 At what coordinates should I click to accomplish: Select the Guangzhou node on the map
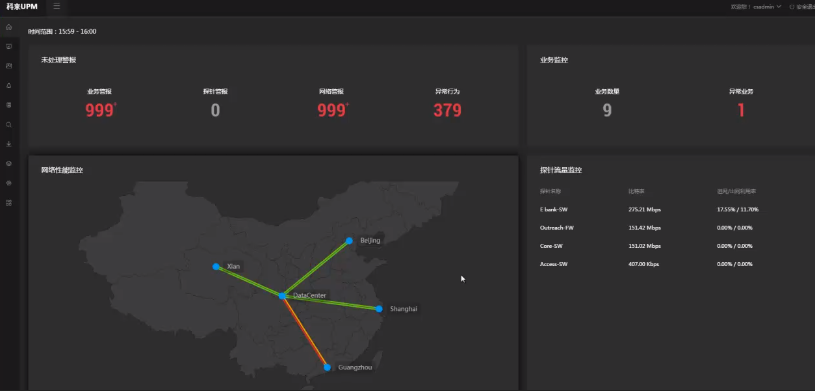[327, 367]
